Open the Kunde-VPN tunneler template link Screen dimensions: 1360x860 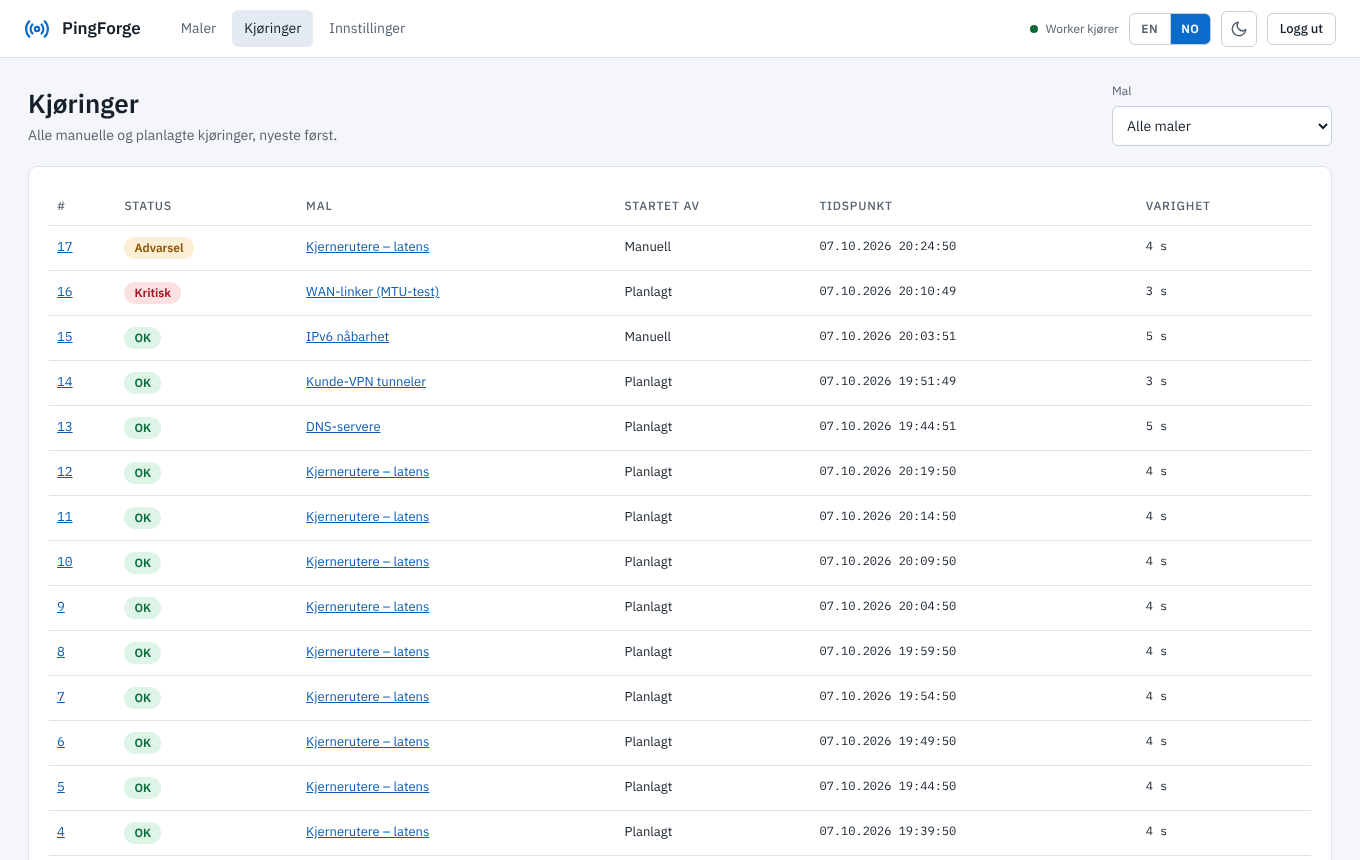(366, 382)
